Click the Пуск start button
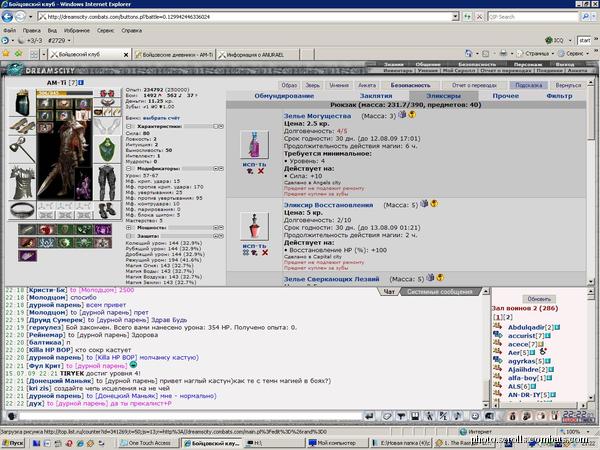Viewport: 600px width, 450px height. pyautogui.click(x=13, y=443)
